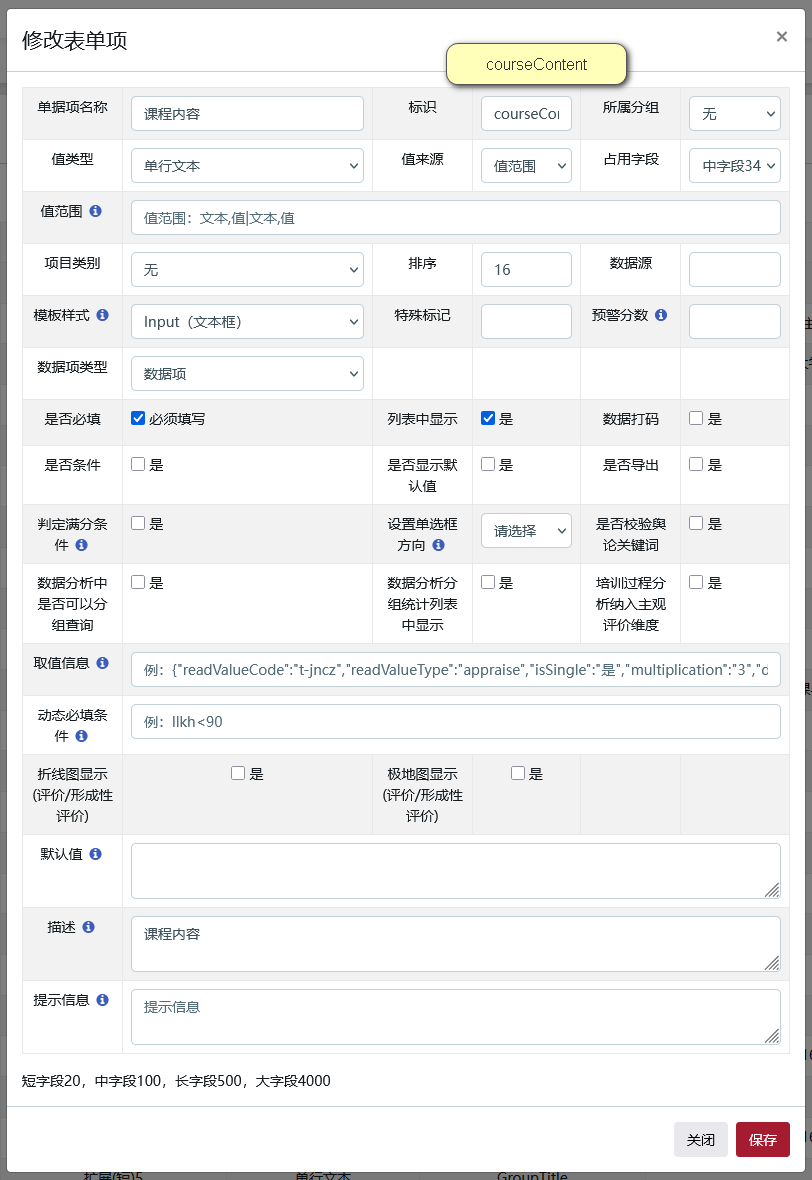Click the 值范围 text input
The image size is (812, 1180).
coord(455,217)
